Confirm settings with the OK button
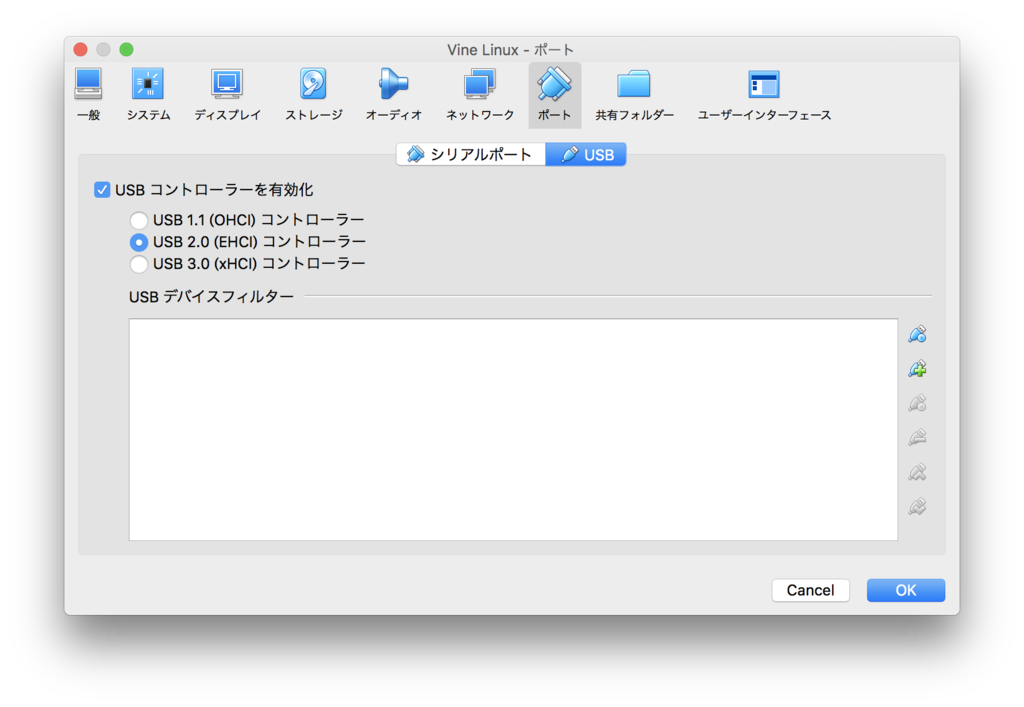Viewport: 1024px width, 707px height. (905, 590)
